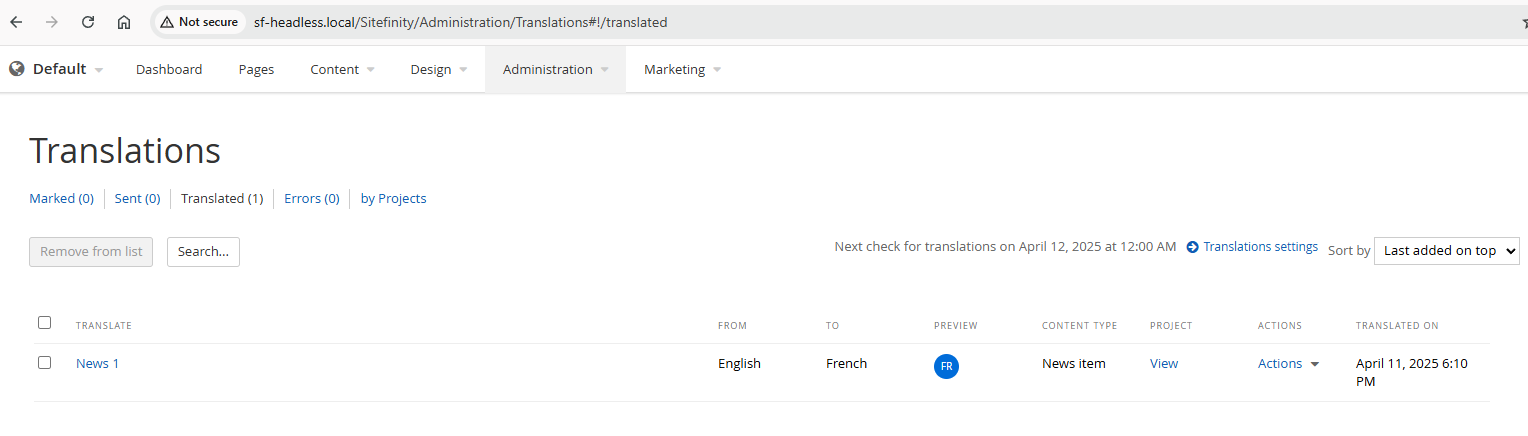
Task: Click the globe icon next to Default
Action: click(x=17, y=69)
